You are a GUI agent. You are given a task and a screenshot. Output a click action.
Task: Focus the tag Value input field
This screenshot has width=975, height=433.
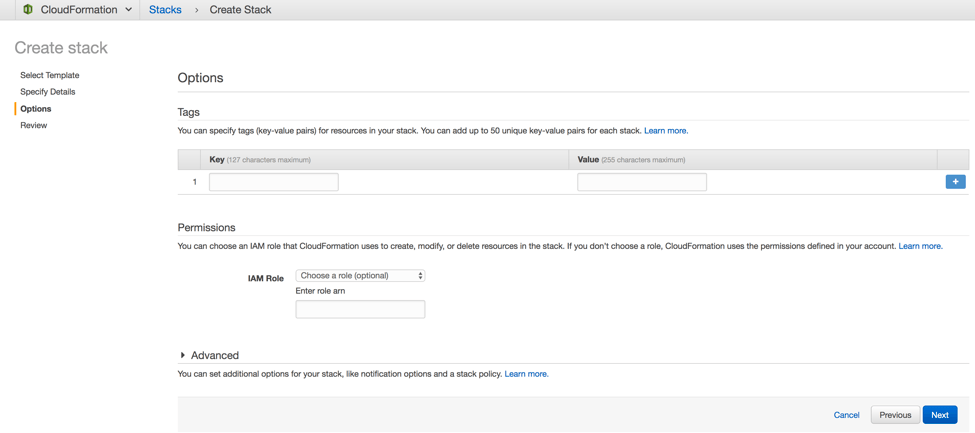tap(641, 182)
